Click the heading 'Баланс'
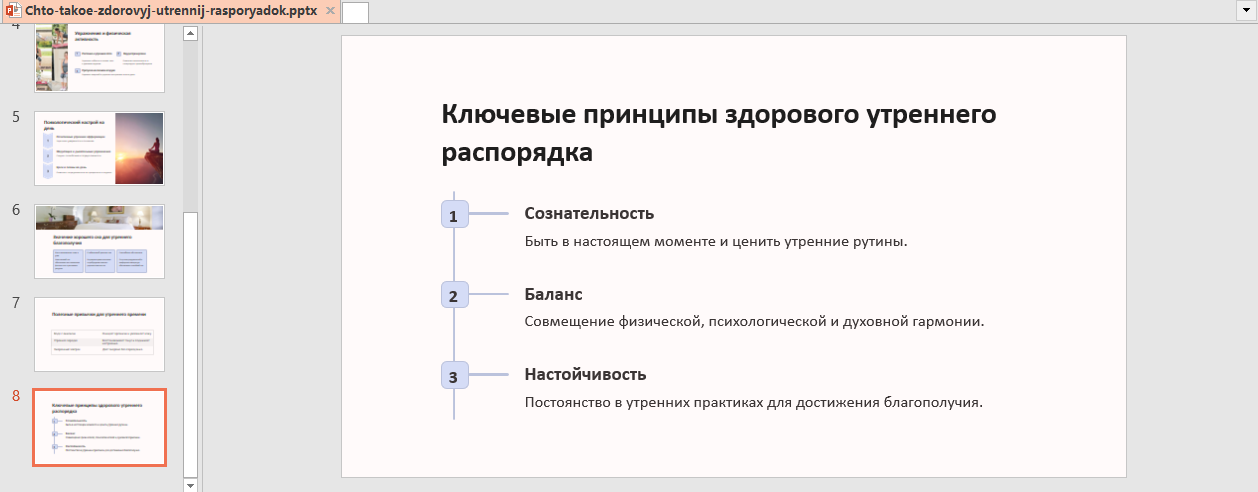 pyautogui.click(x=553, y=294)
